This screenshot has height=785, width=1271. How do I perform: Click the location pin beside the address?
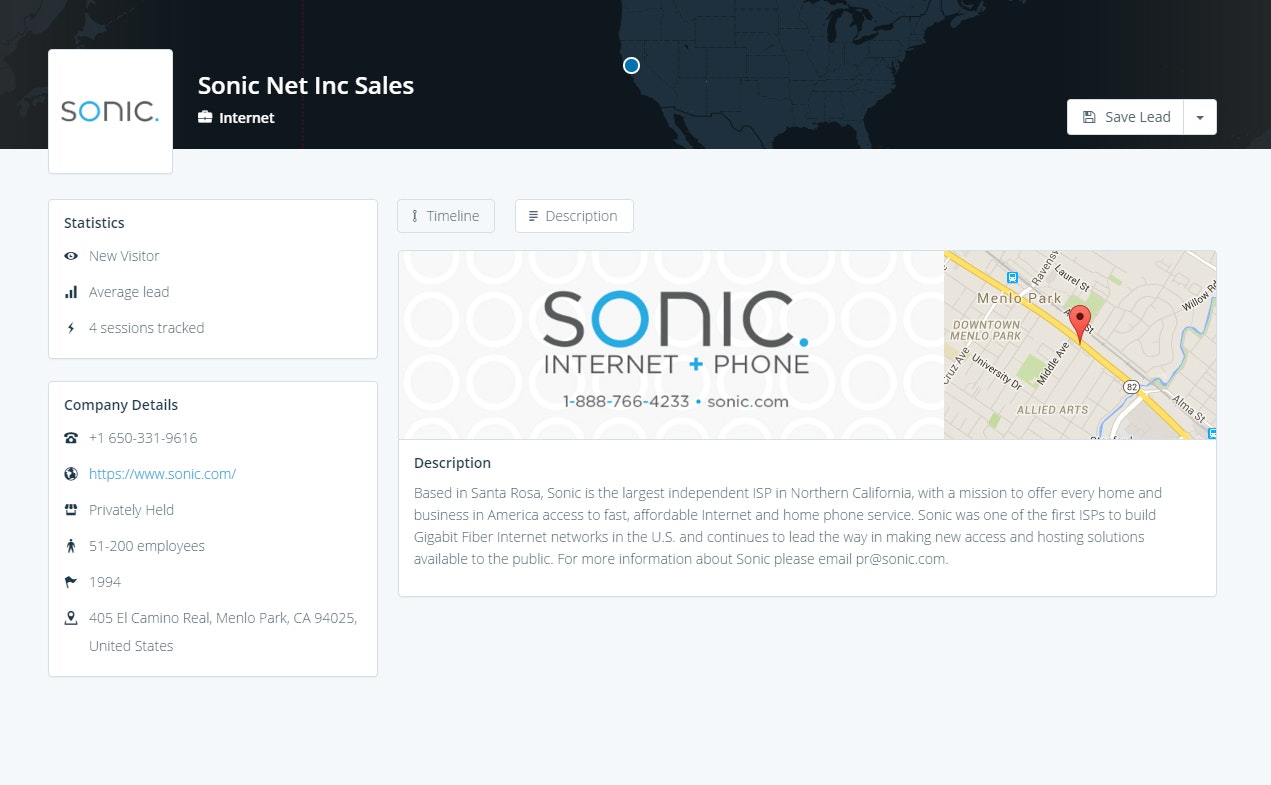point(70,617)
